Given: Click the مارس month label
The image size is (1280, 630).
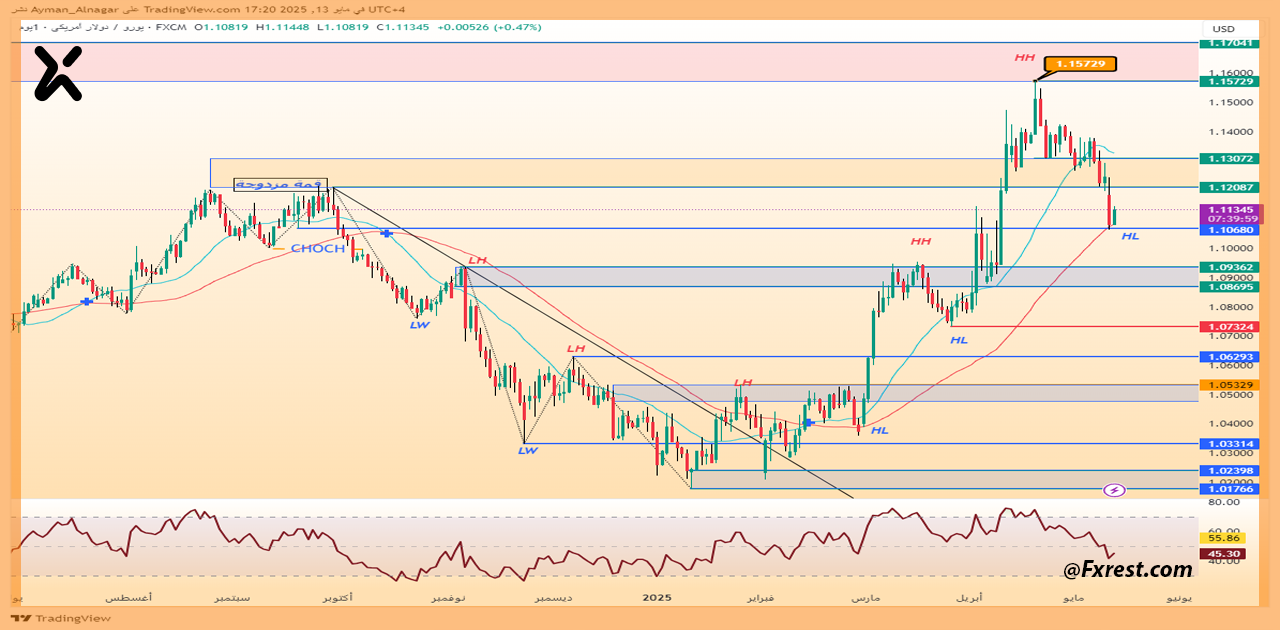Looking at the screenshot, I should click(x=864, y=597).
